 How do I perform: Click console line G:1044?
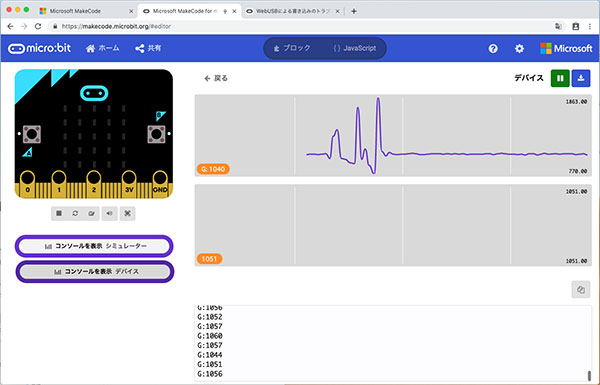[x=210, y=355]
